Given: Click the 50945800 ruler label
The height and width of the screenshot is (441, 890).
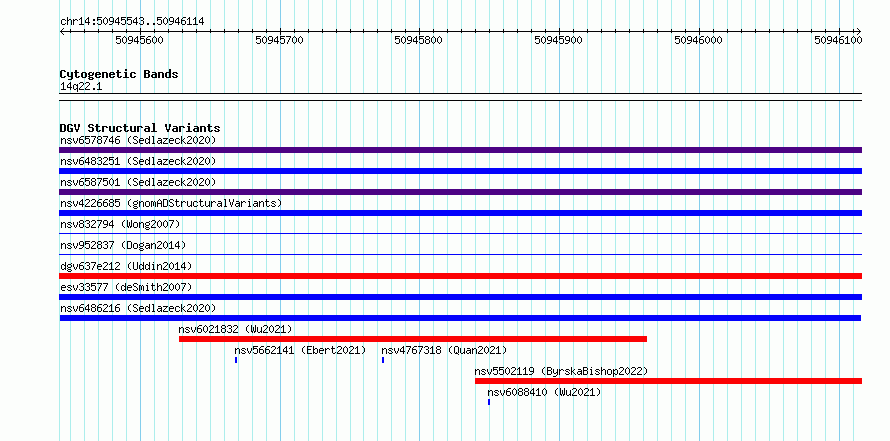Looking at the screenshot, I should 419,40.
